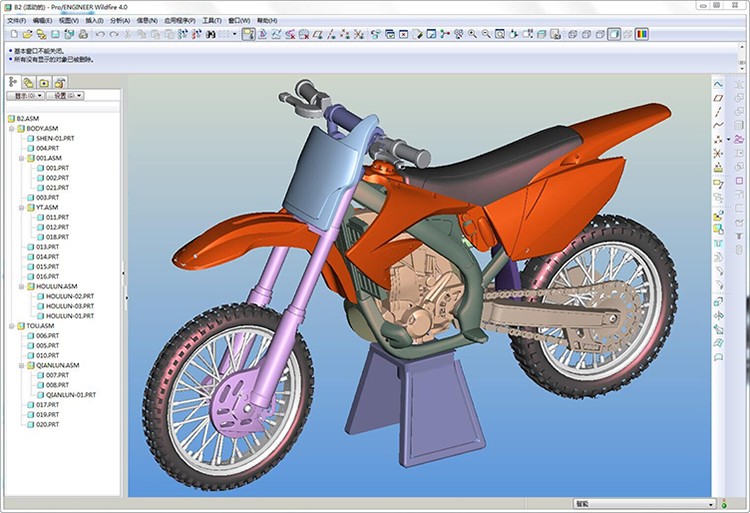The image size is (750, 513).
Task: Click the rainbow color appearance swatch icon
Action: point(641,34)
